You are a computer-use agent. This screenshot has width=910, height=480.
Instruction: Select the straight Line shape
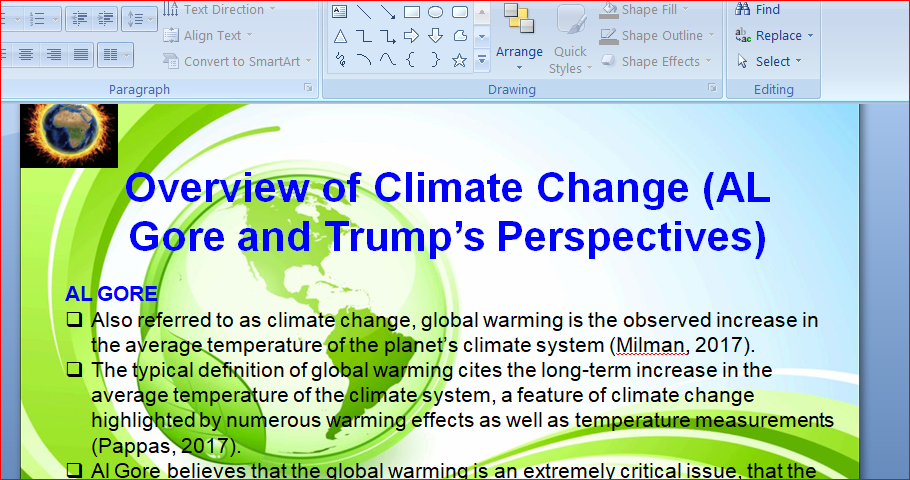click(x=364, y=11)
